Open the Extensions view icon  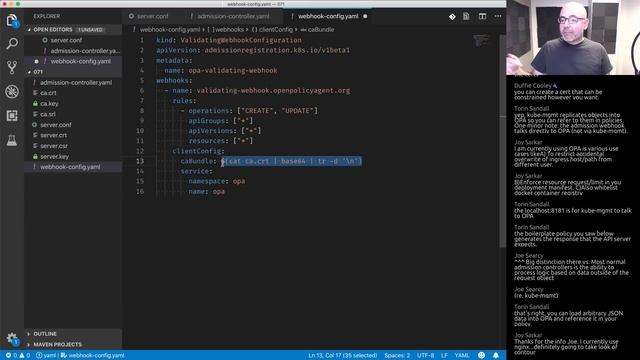[12, 116]
